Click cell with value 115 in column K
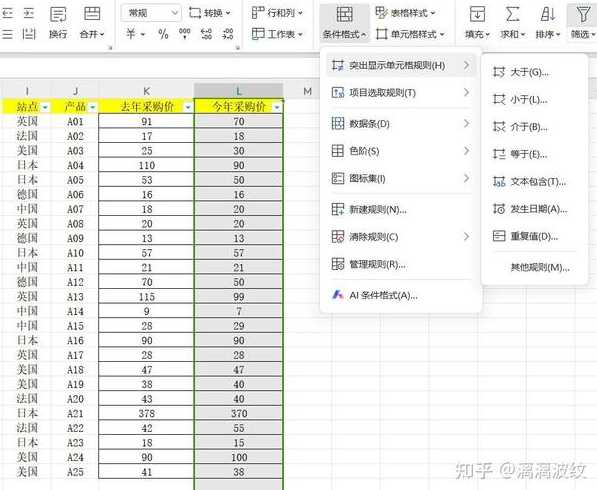Screen dimensions: 597x490 [146, 297]
